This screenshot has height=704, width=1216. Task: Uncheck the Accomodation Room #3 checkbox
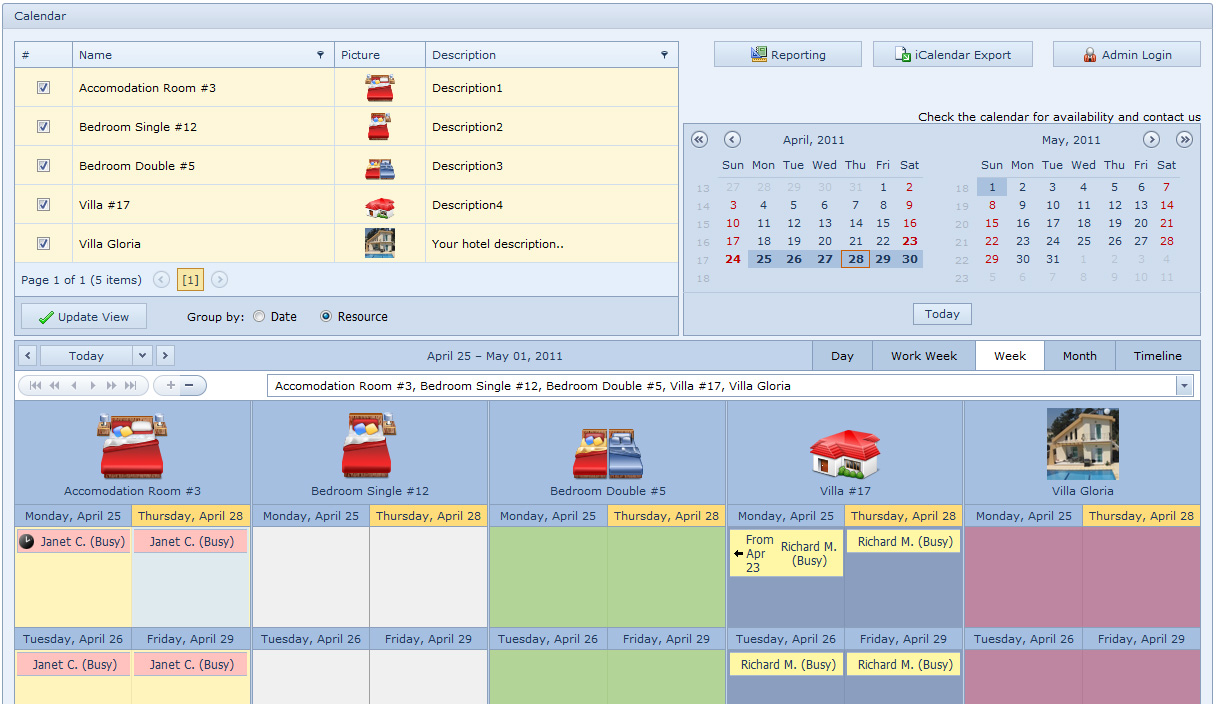pyautogui.click(x=44, y=88)
